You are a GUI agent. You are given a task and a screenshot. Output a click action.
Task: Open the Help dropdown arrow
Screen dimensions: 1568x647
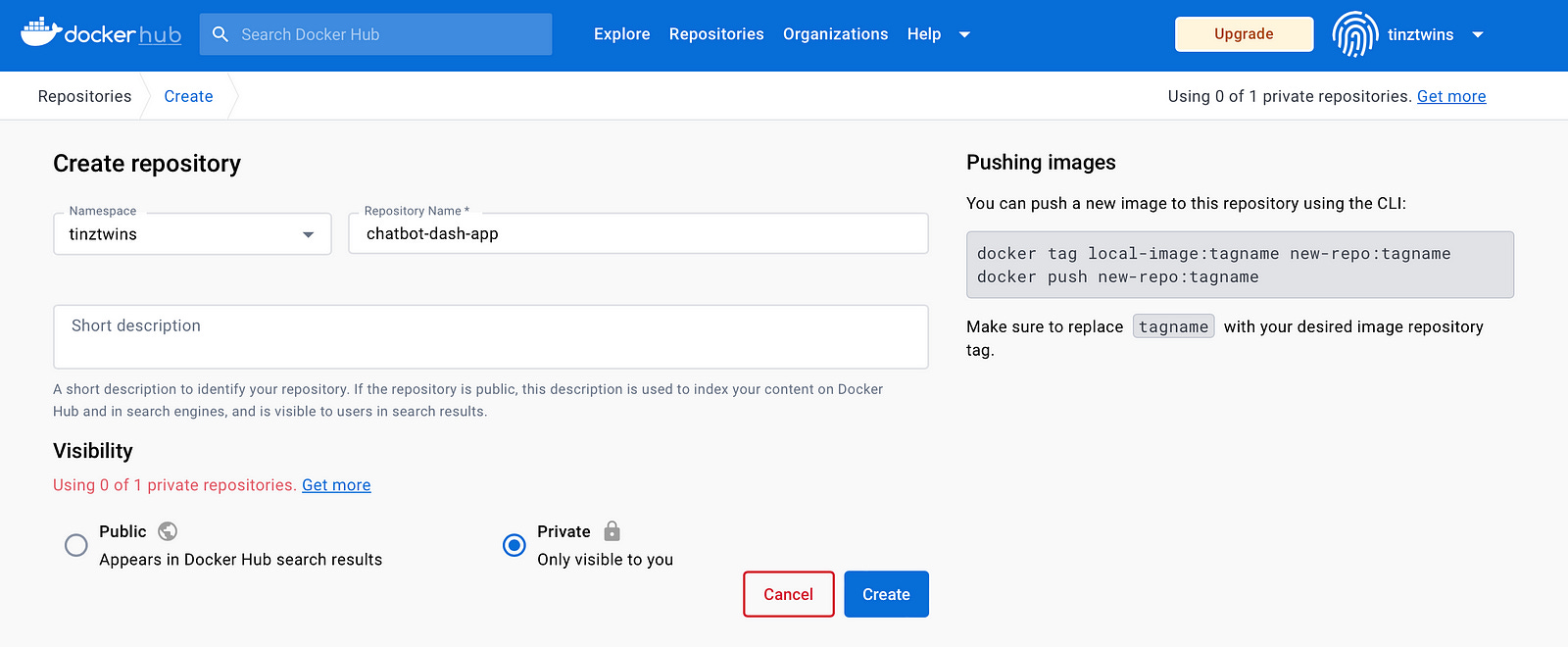coord(964,34)
